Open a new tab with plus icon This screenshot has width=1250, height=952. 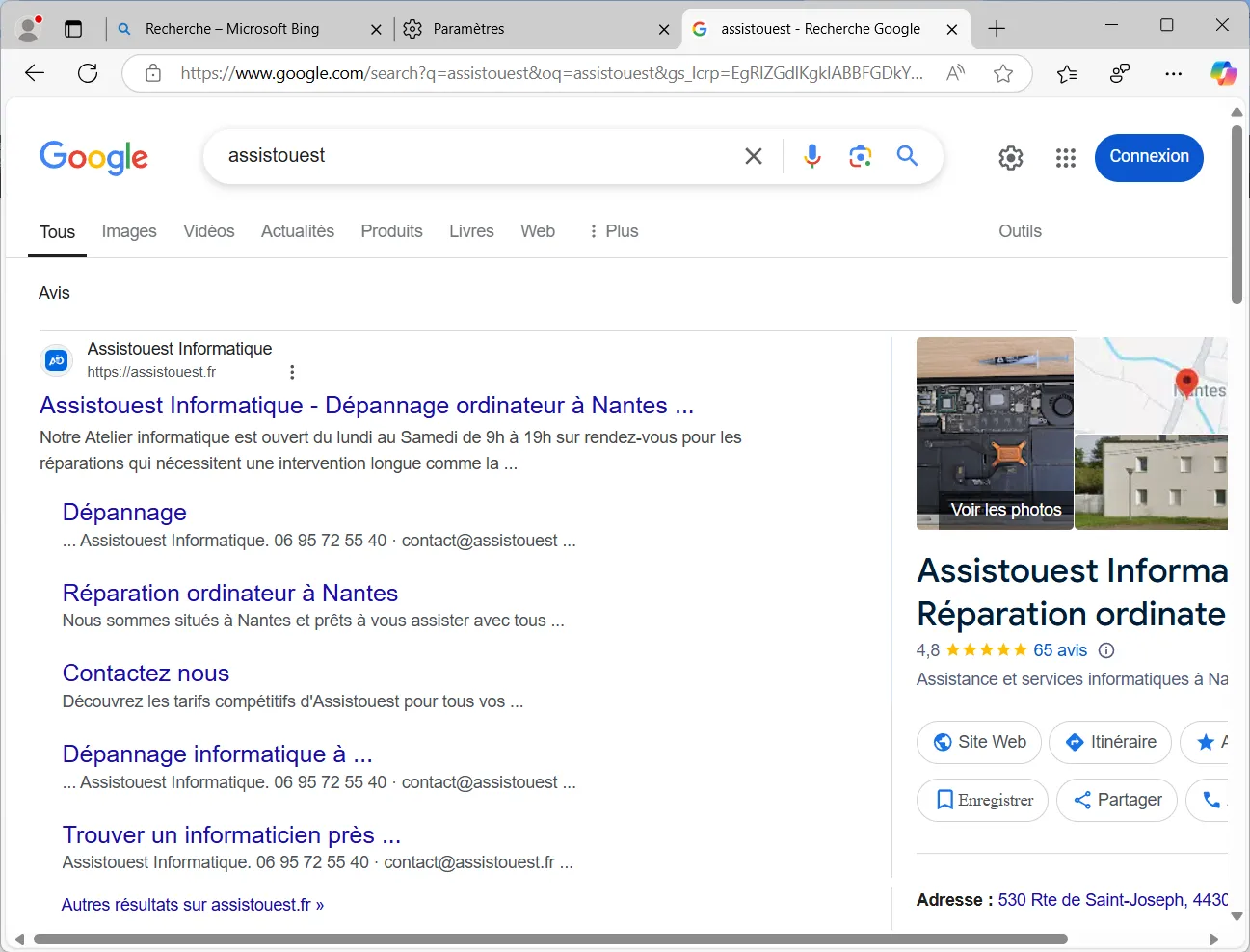997,29
